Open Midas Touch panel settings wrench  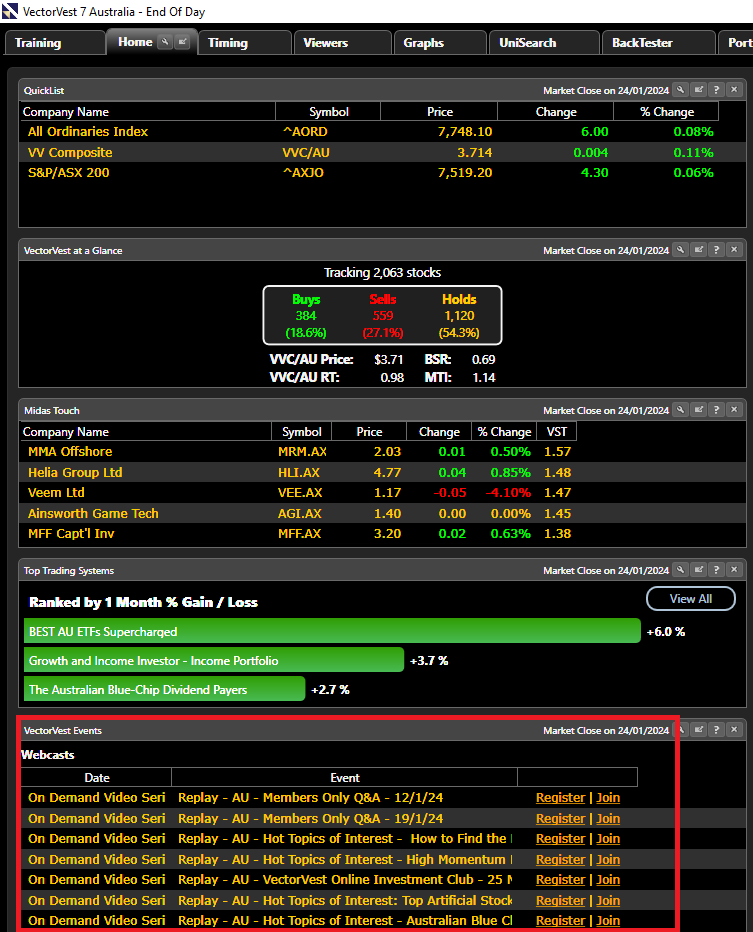pyautogui.click(x=680, y=410)
